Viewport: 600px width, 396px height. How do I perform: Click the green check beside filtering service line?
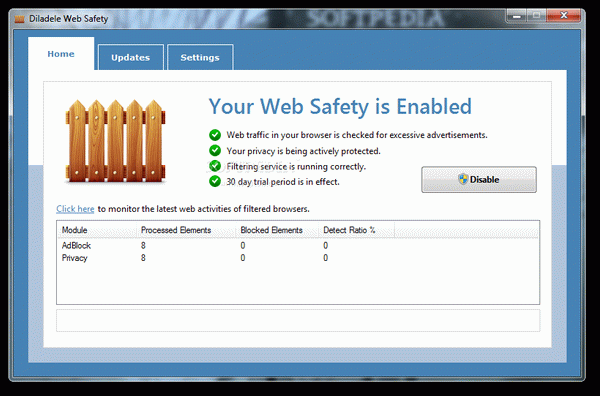pyautogui.click(x=215, y=166)
